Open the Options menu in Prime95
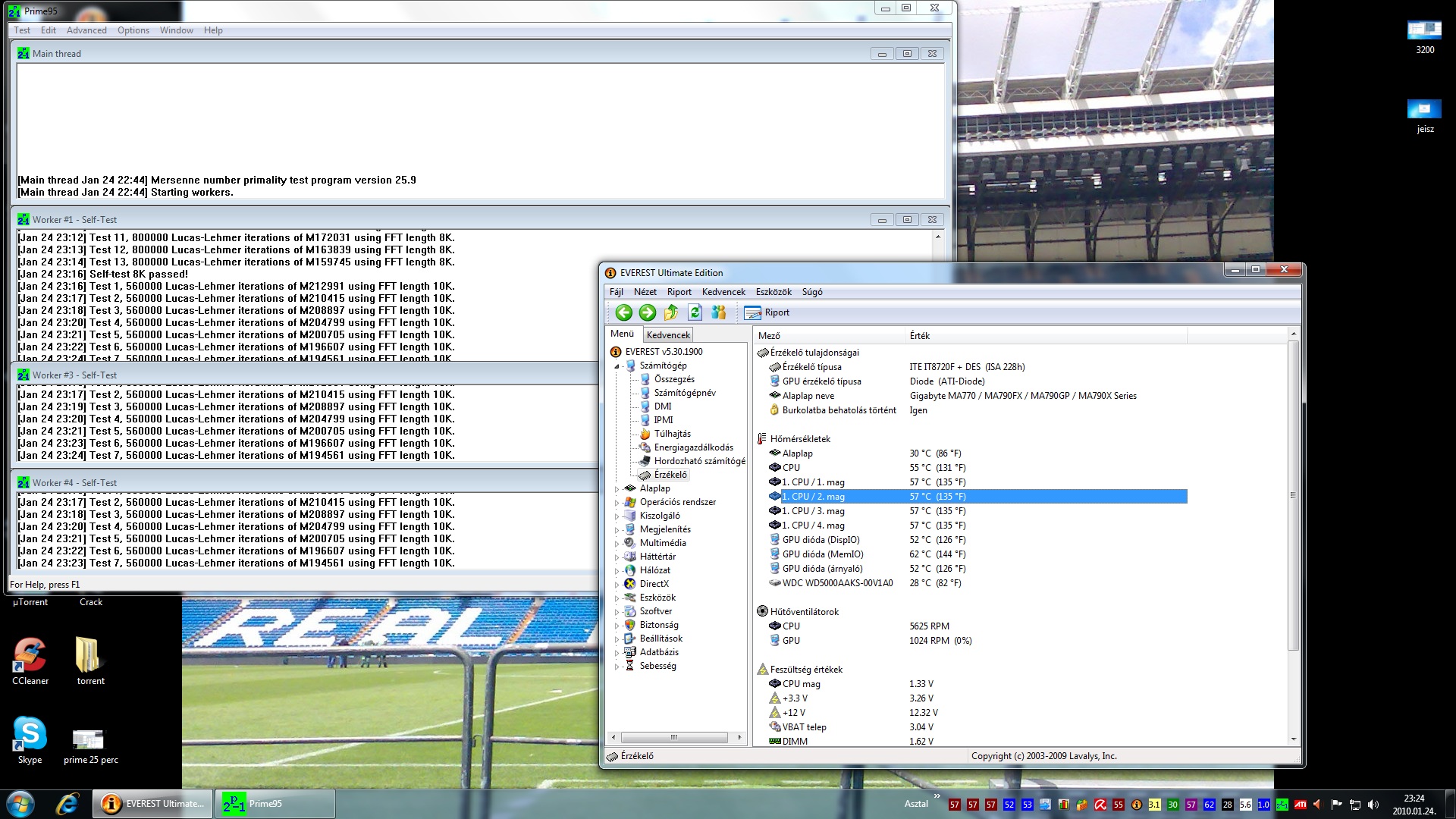The image size is (1456, 819). 133,30
